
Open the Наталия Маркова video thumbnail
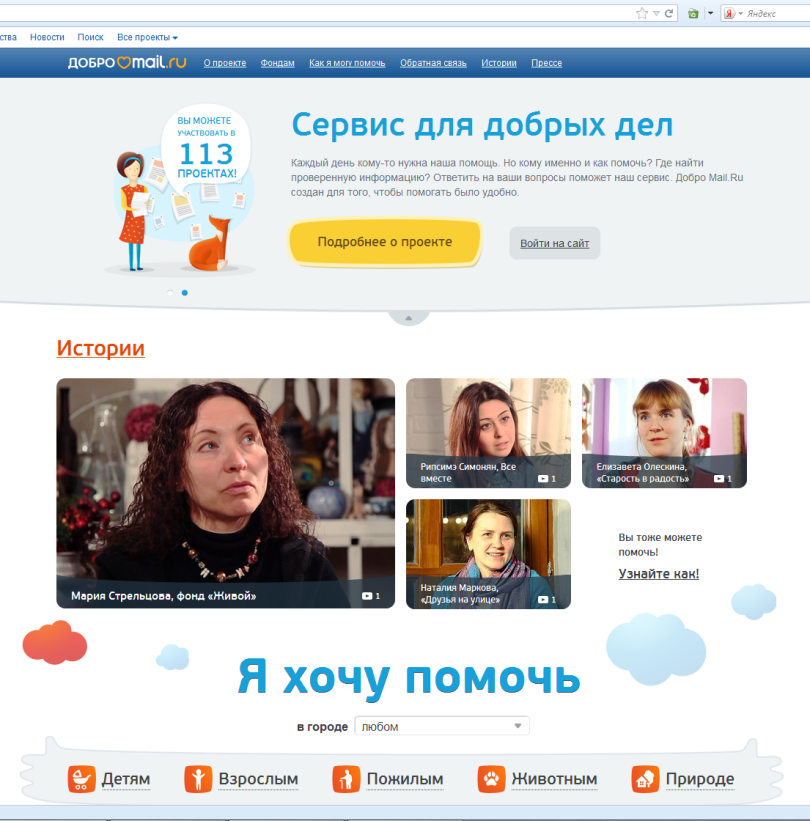(x=488, y=553)
